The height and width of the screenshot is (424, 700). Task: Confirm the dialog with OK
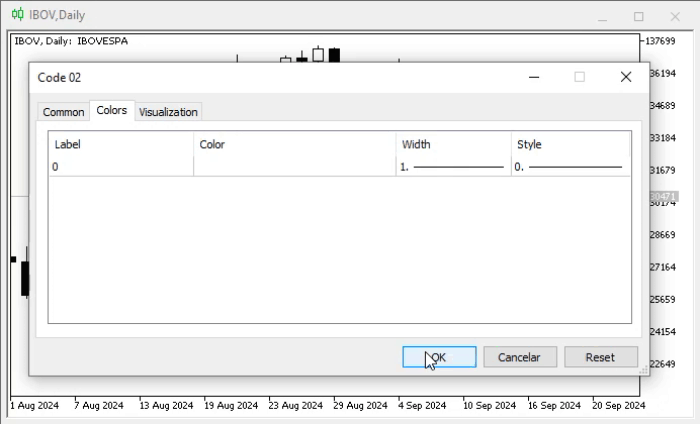439,357
